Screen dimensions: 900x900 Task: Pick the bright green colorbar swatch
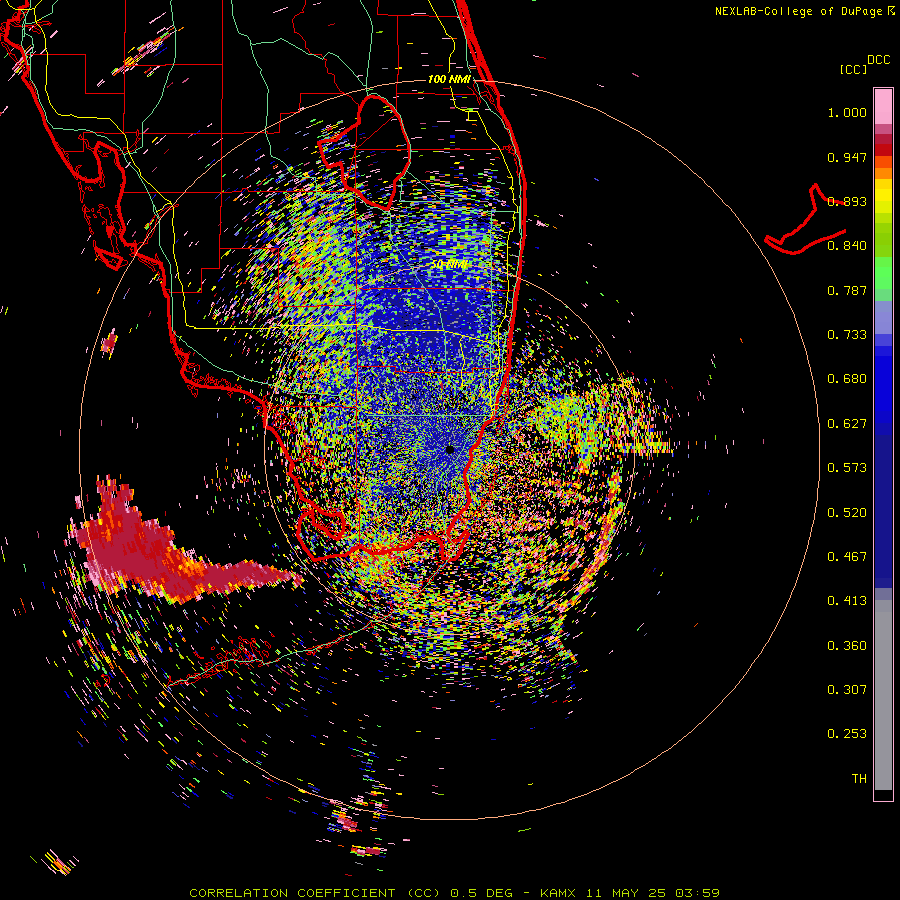(x=883, y=273)
